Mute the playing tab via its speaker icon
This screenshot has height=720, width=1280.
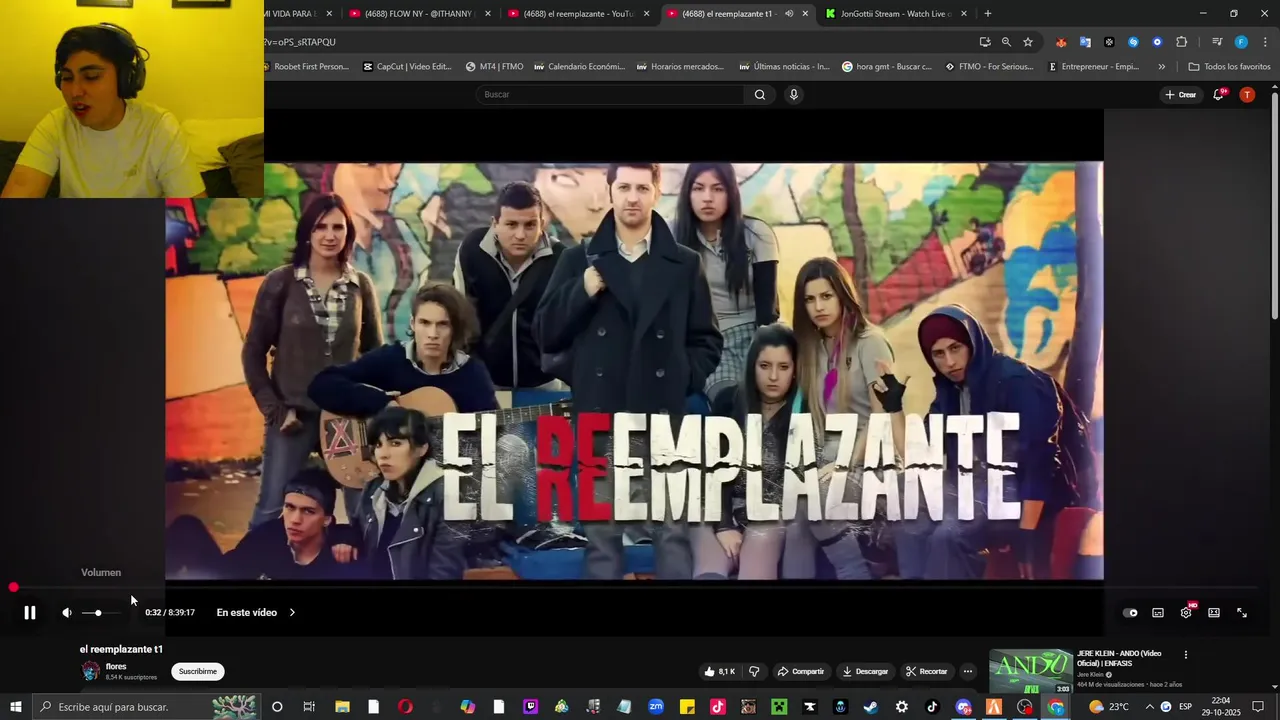pos(789,14)
